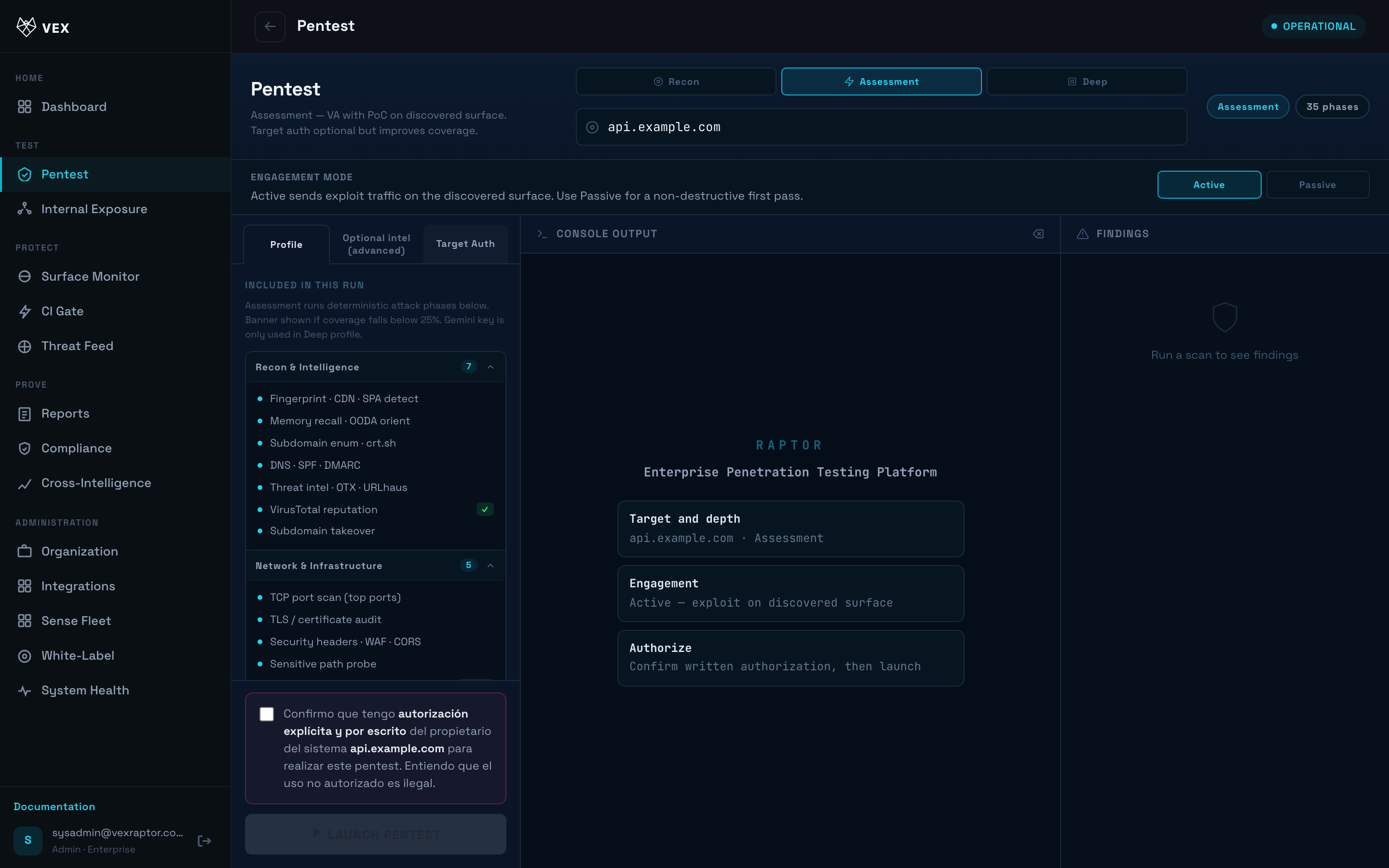Check the written authorization confirmation checkbox
Screen dimensions: 1389x868
click(266, 714)
